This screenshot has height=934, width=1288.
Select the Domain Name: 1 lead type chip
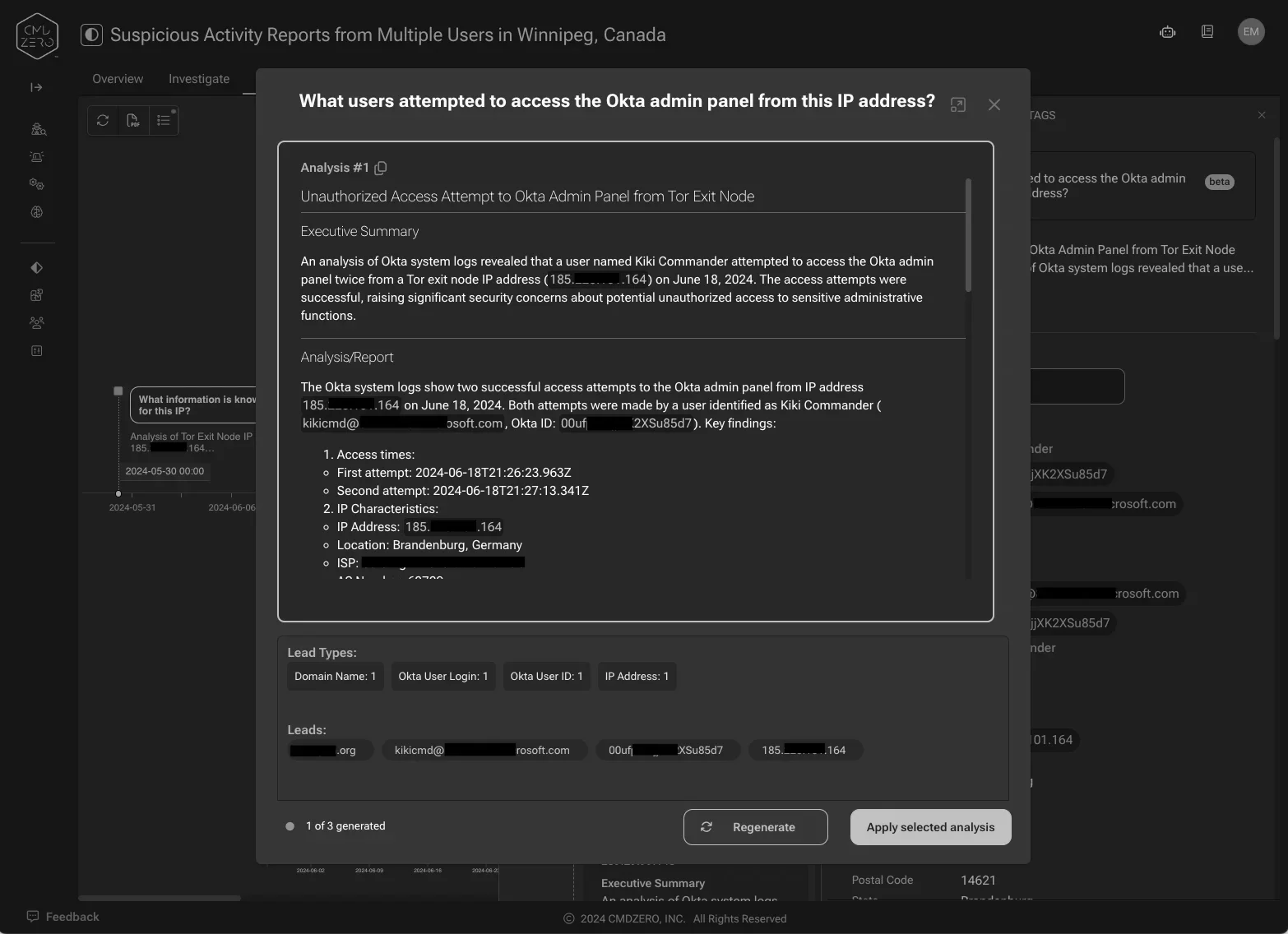coord(336,677)
